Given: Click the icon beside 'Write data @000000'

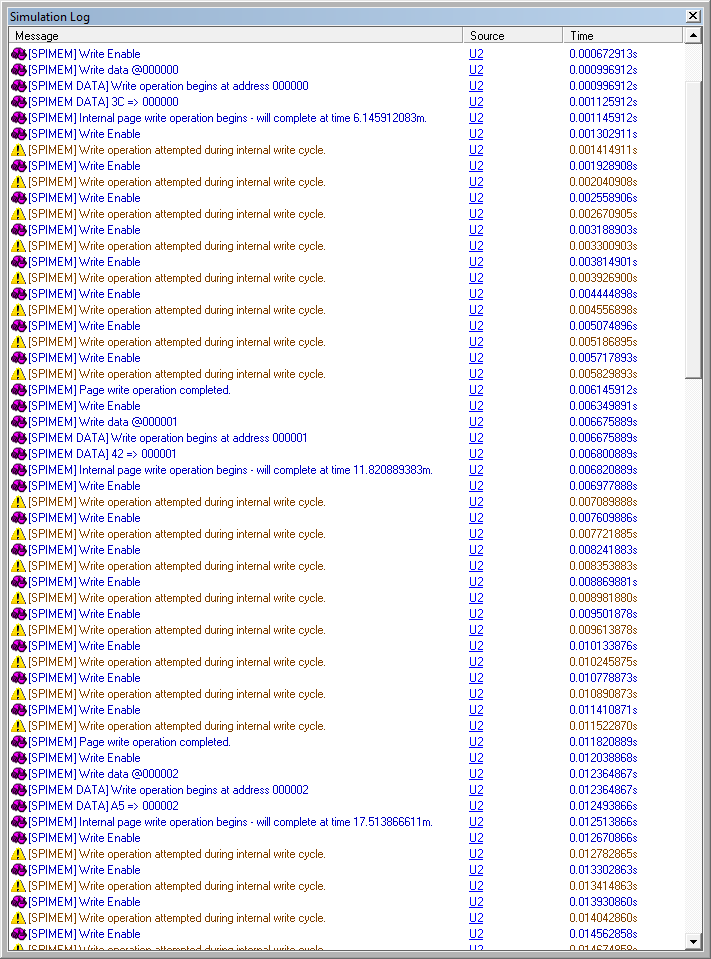Looking at the screenshot, I should click(18, 70).
